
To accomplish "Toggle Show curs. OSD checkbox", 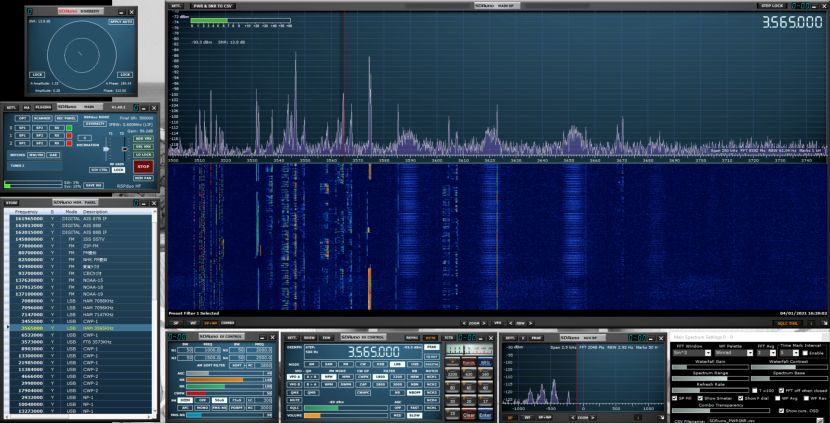I will pos(781,411).
